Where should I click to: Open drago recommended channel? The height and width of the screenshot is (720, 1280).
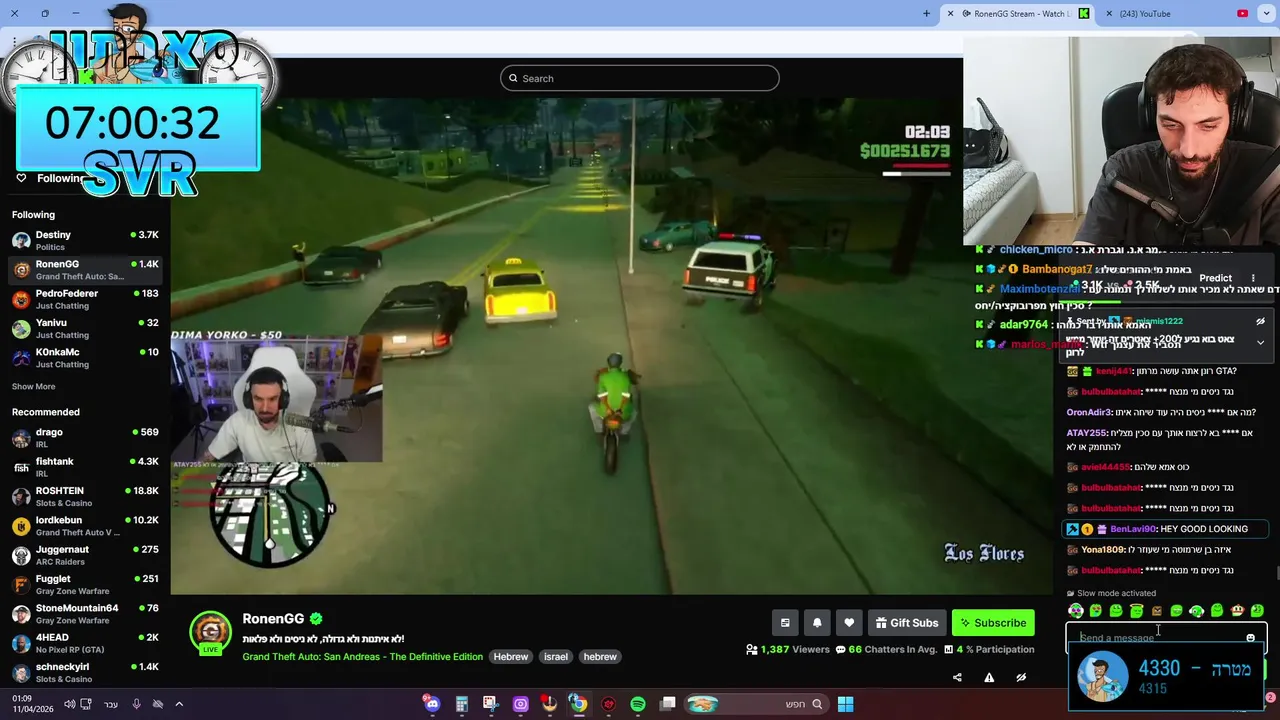point(85,438)
